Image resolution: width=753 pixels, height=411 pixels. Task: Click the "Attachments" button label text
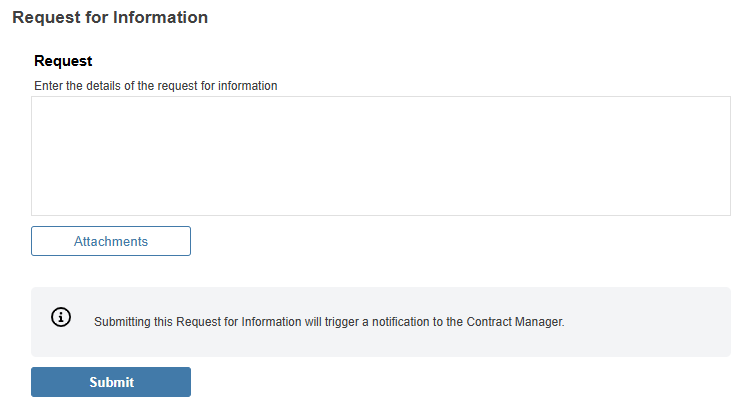click(x=111, y=241)
